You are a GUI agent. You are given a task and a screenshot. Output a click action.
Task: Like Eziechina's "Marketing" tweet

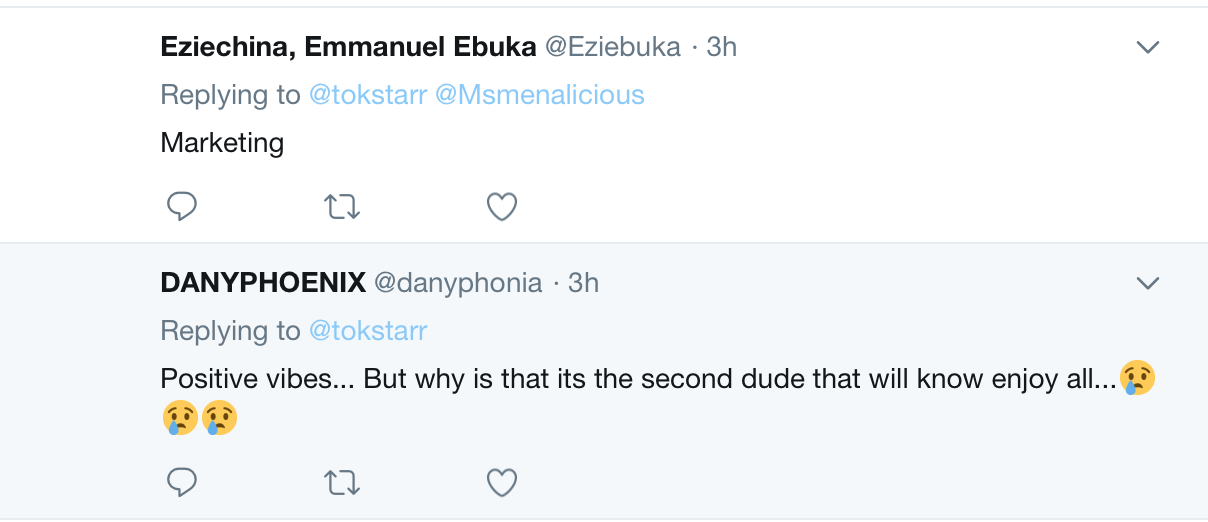coord(501,207)
